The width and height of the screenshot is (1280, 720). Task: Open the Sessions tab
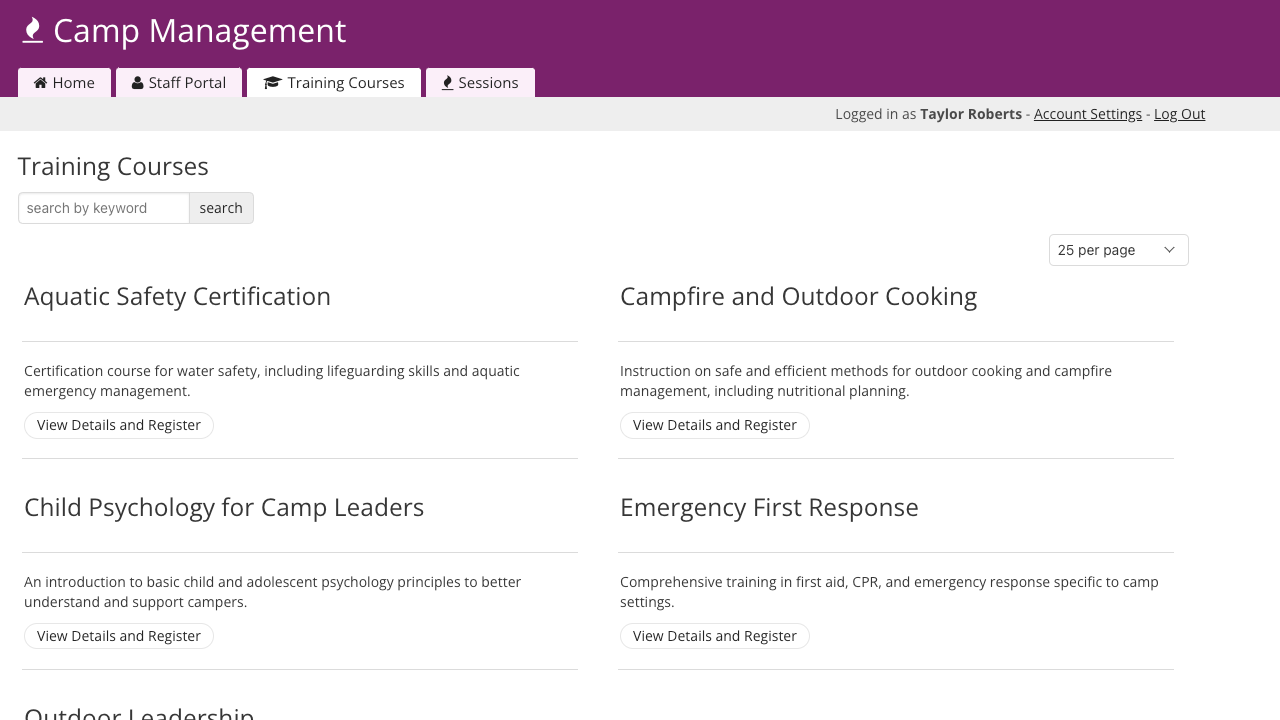coord(481,83)
